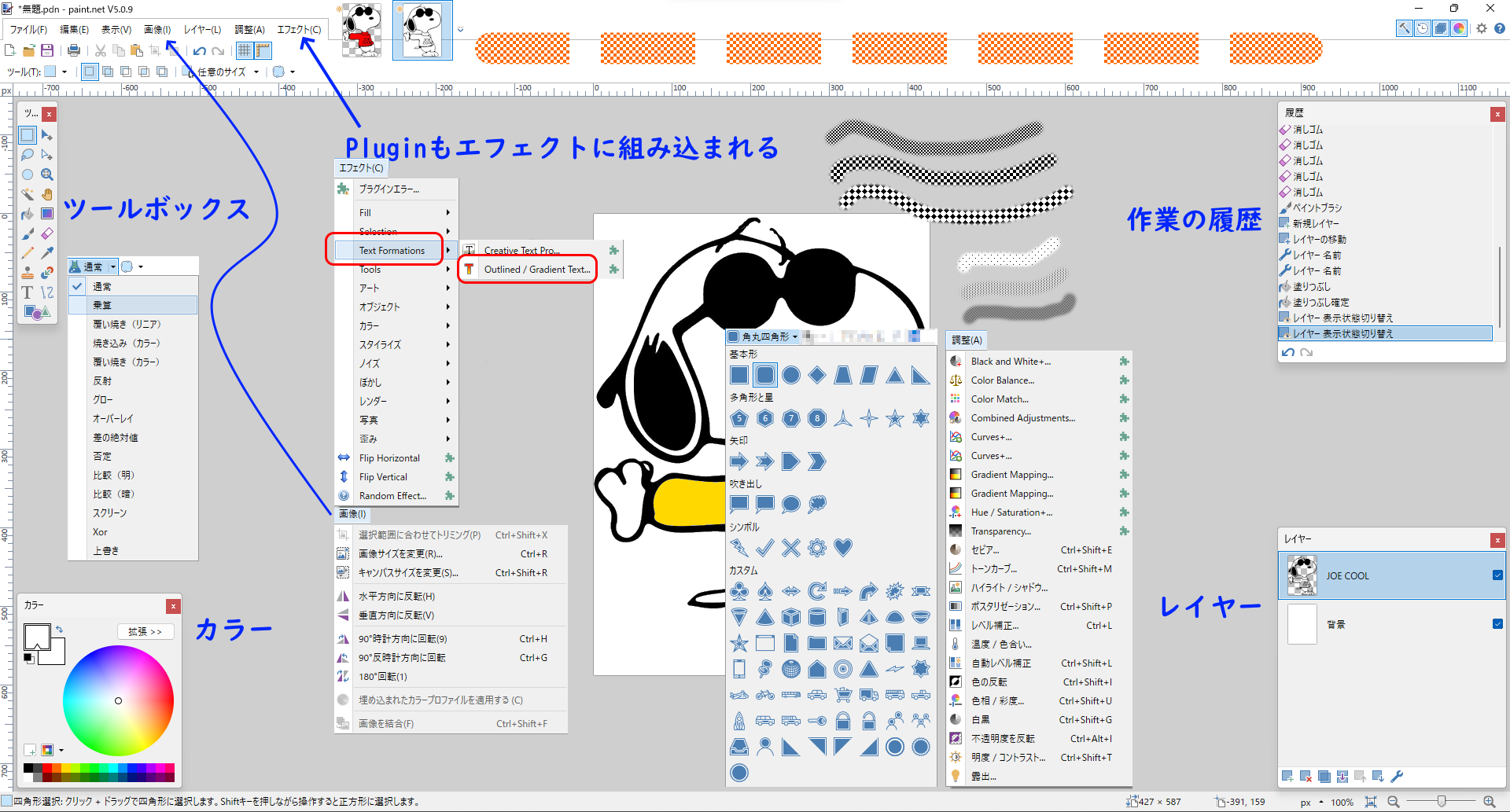Toggle visibility of the JOE COOL layer

(x=1496, y=575)
